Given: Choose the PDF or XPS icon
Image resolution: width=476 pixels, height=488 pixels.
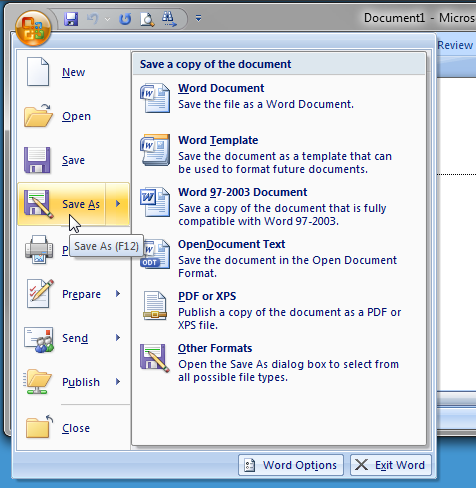Looking at the screenshot, I should click(155, 306).
